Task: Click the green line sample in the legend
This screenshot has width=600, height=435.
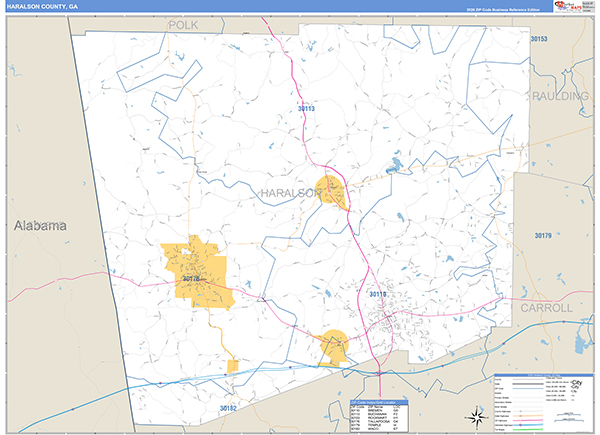Action: 528,430
